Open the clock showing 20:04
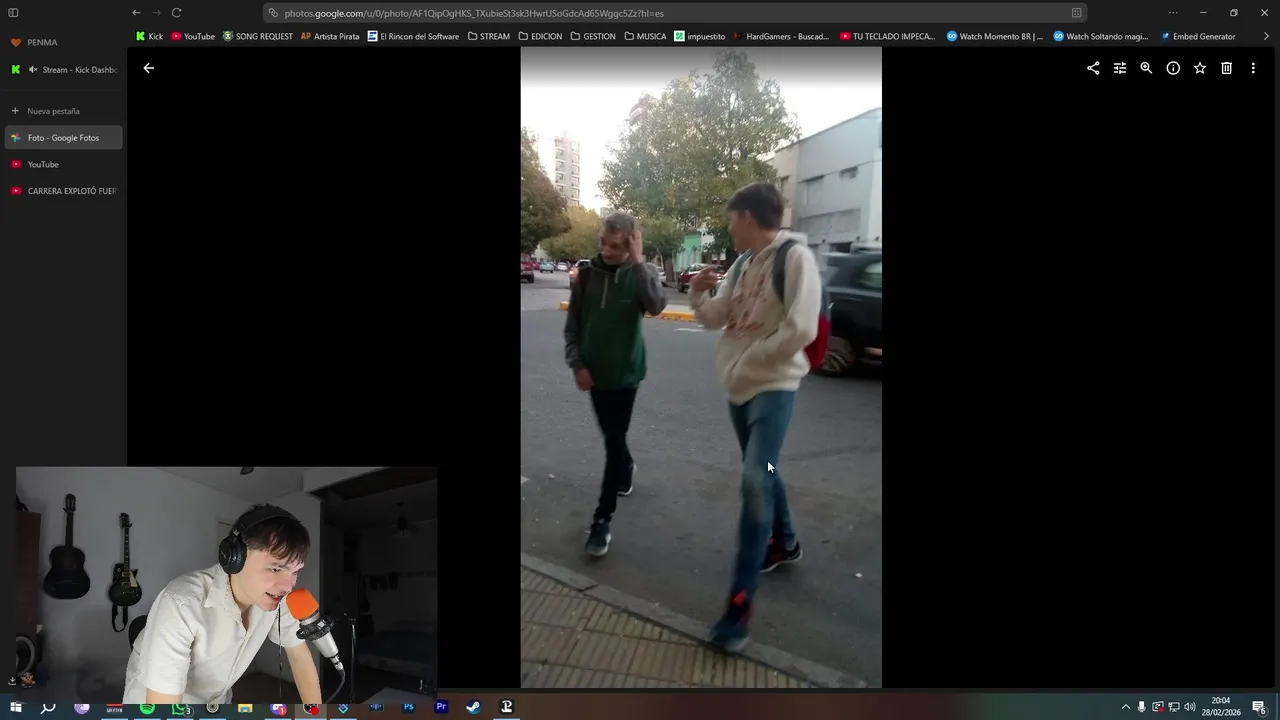Viewport: 1280px width, 720px height. 1221,707
